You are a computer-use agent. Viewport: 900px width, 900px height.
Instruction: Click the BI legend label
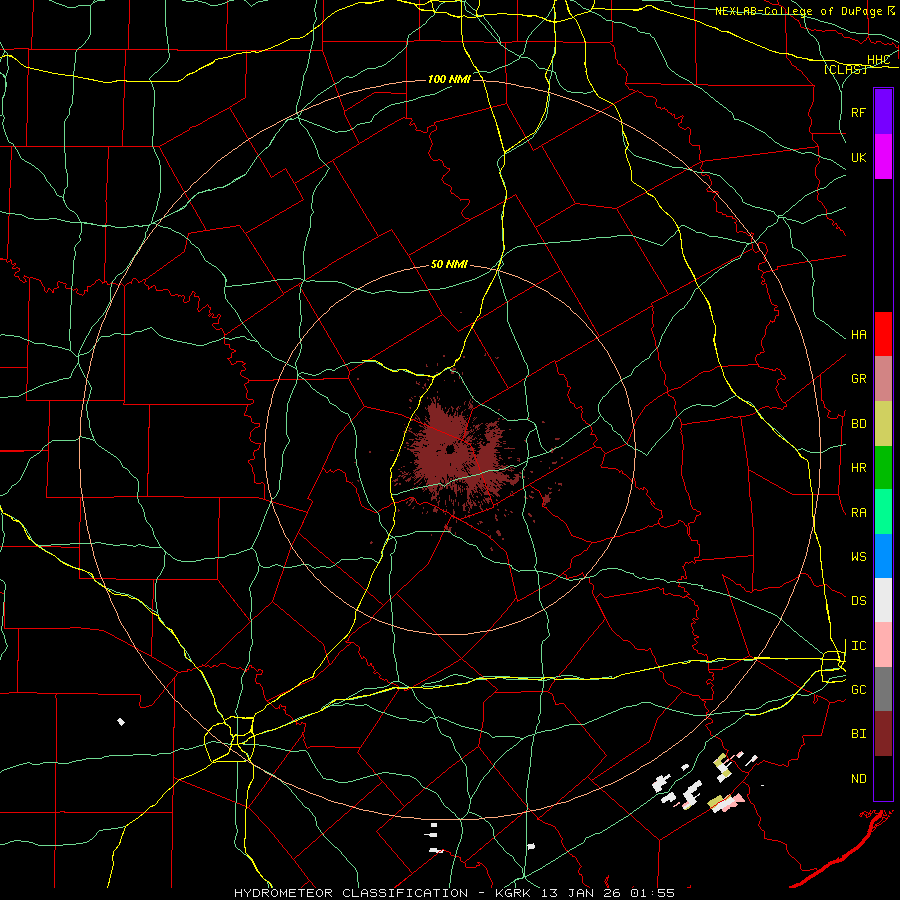(858, 734)
